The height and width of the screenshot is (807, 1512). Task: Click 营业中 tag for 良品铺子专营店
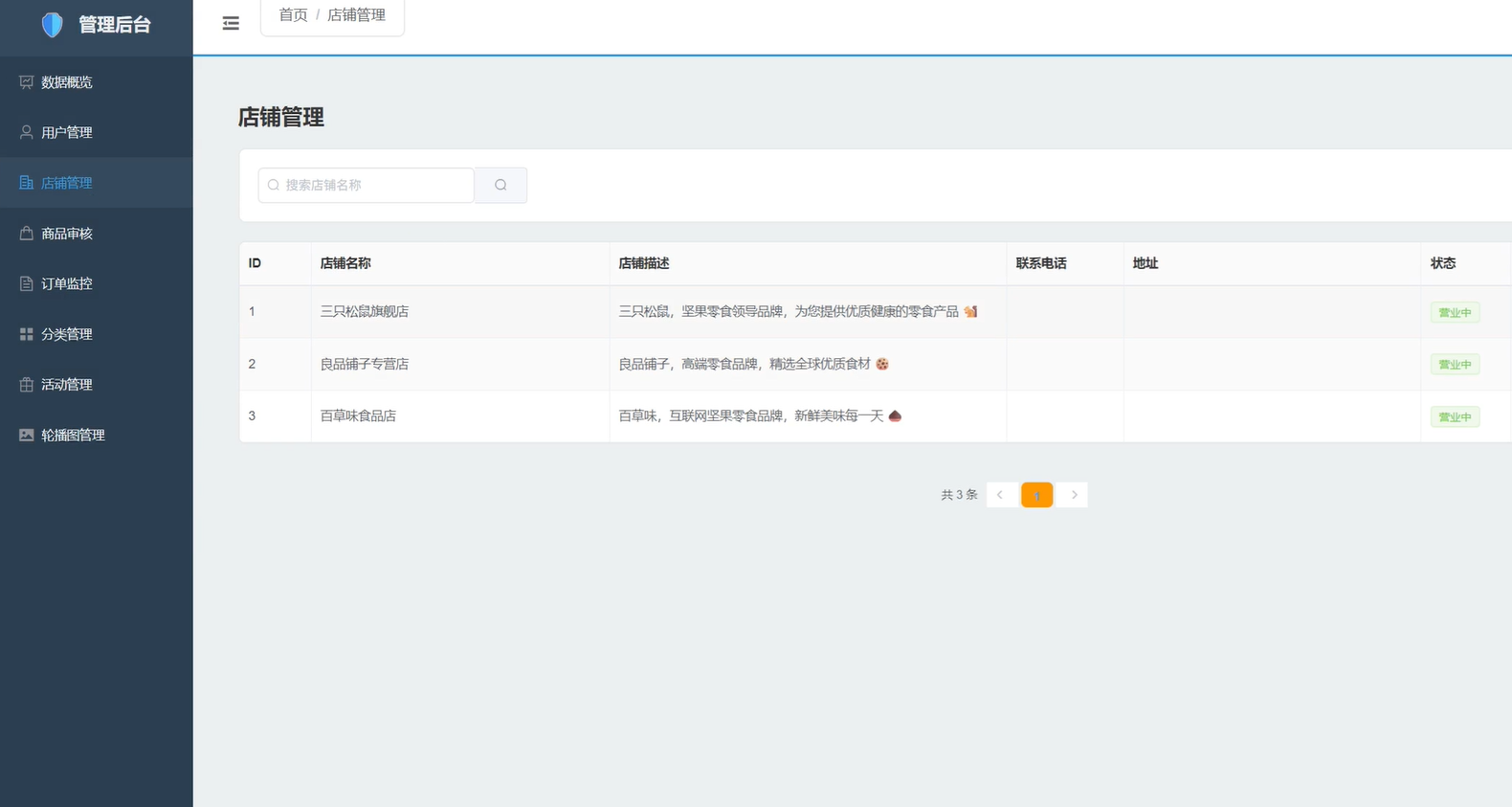(1456, 365)
